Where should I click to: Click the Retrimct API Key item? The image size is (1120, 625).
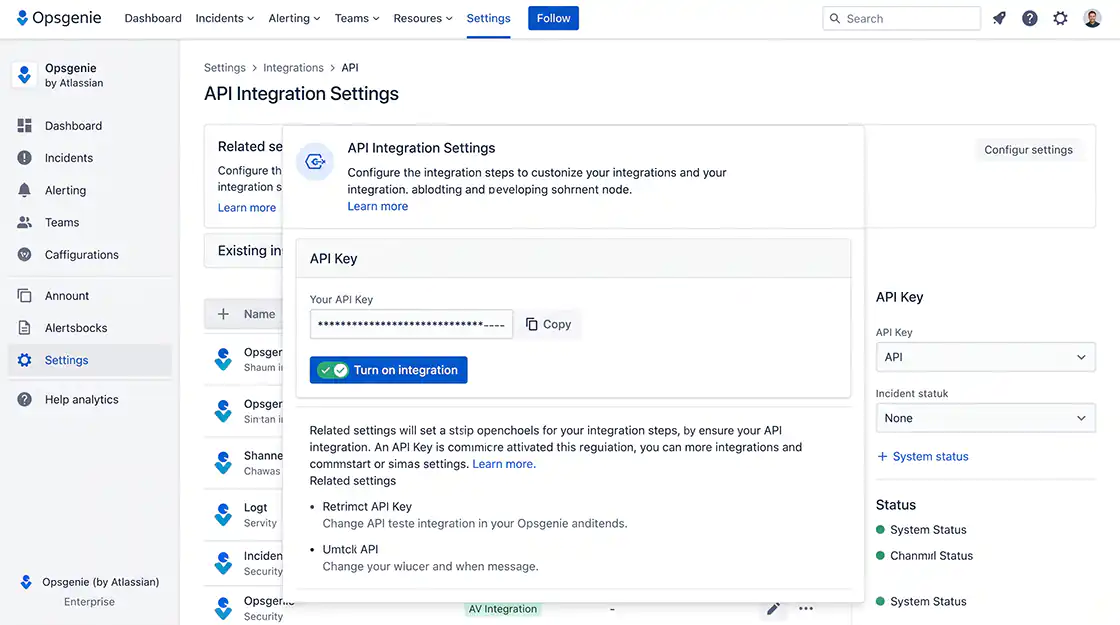(x=367, y=506)
